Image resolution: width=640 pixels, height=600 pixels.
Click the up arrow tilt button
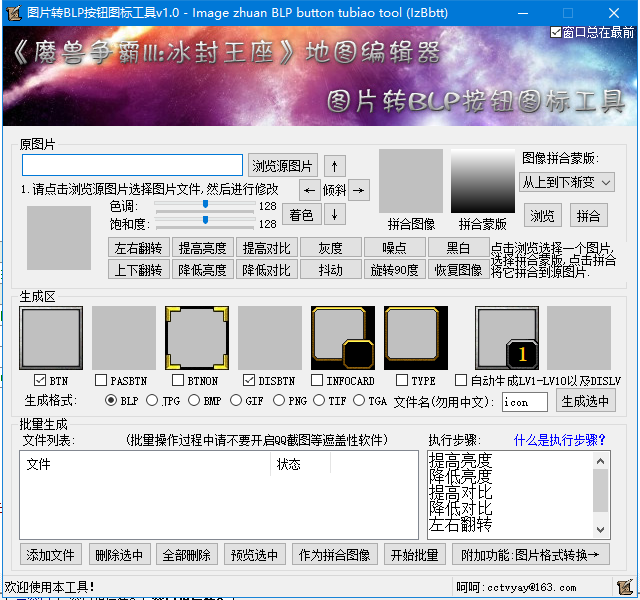335,166
